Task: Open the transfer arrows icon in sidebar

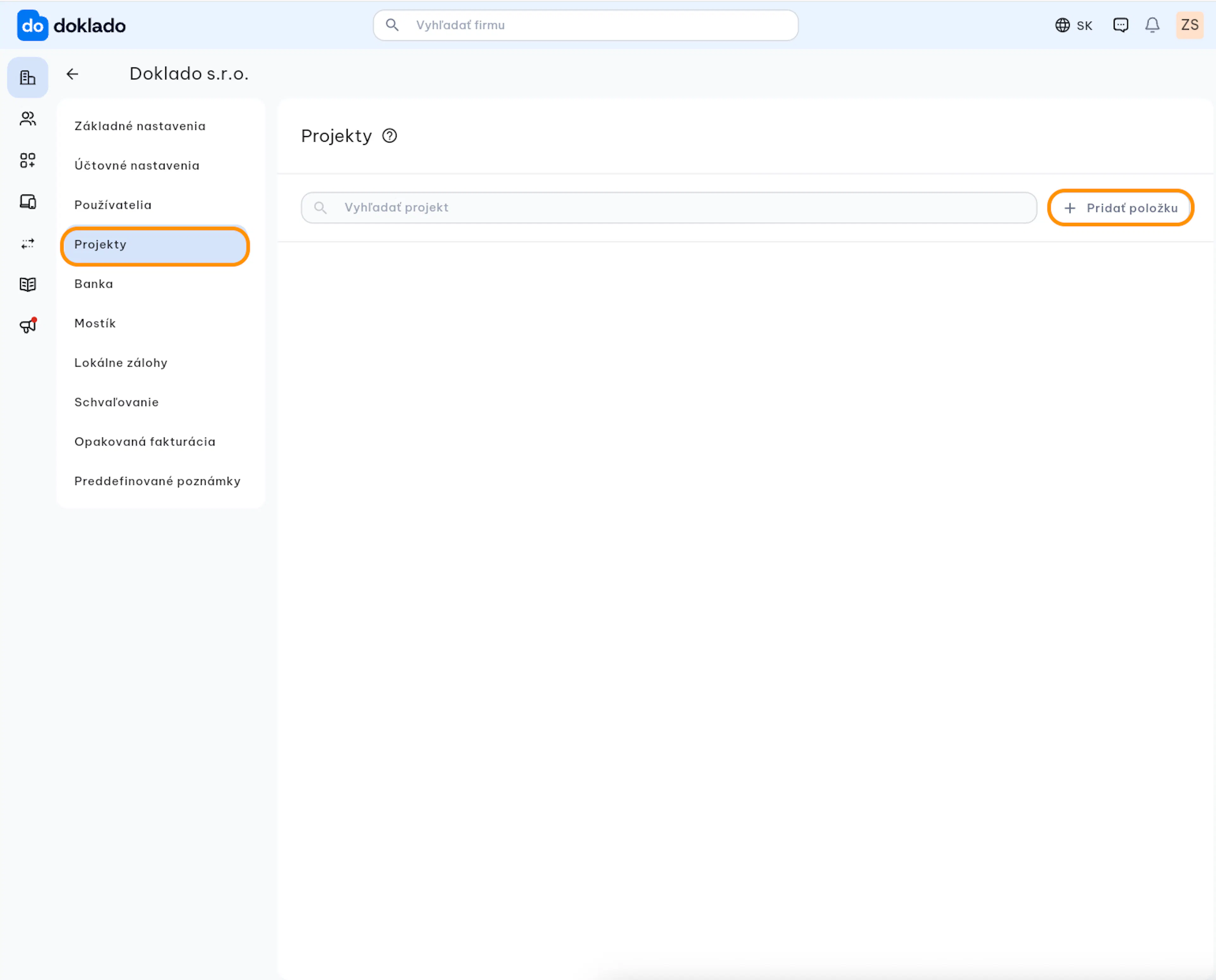Action: point(28,243)
